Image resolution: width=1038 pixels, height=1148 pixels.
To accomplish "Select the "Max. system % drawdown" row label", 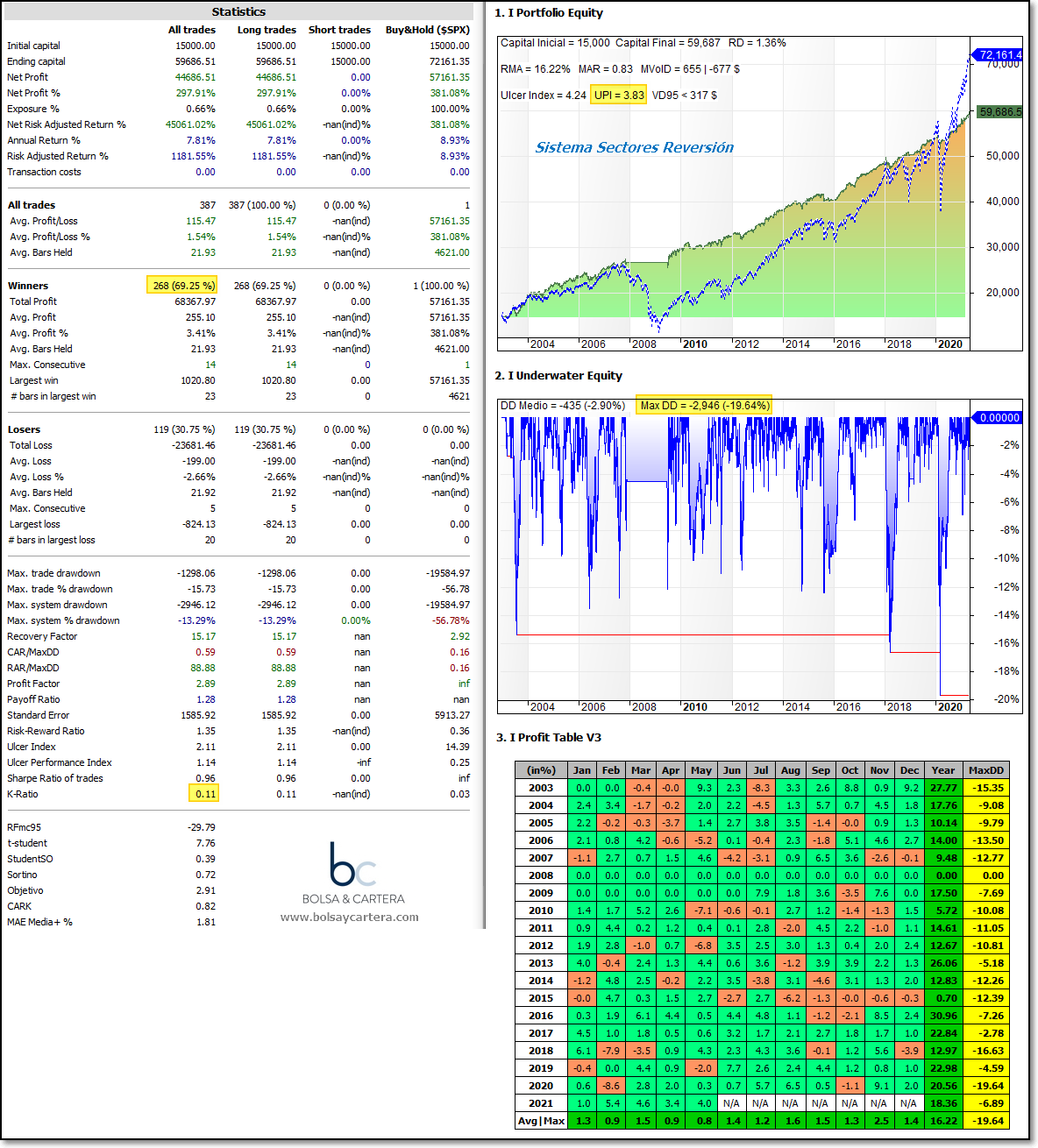I will pos(63,620).
